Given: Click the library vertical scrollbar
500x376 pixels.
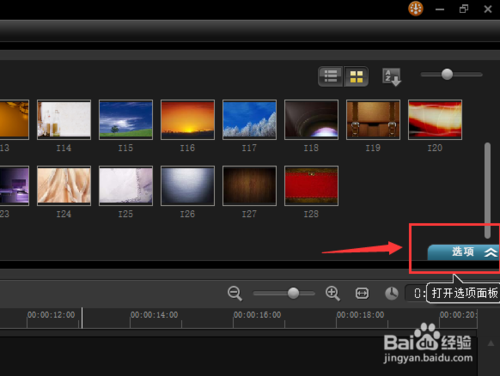Looking at the screenshot, I should pos(487,190).
